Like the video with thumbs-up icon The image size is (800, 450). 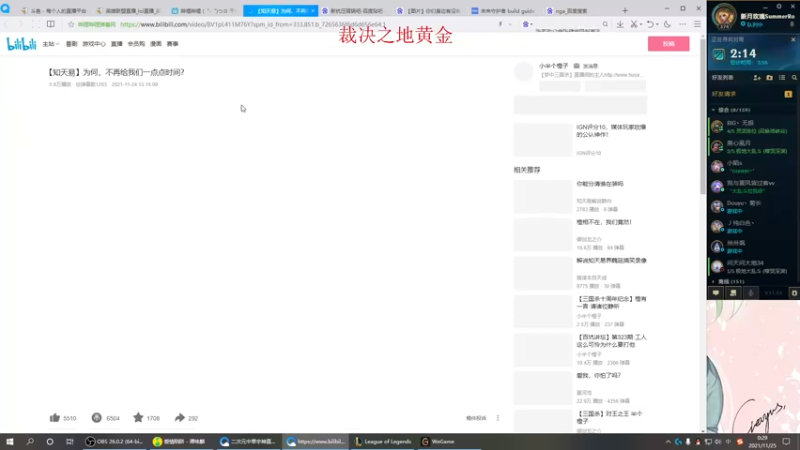coord(55,417)
